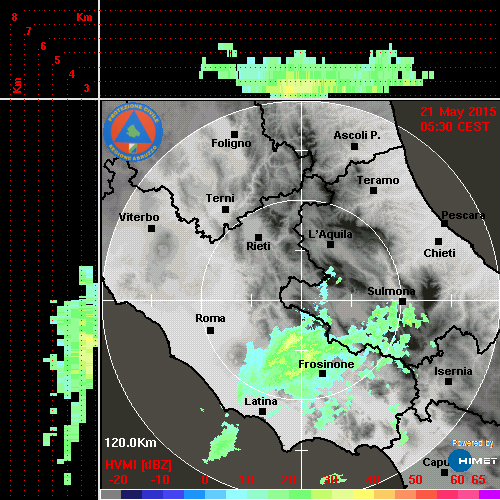Screen dimensions: 500x500
Task: Click the Terni city marker square
Action: click(x=226, y=210)
